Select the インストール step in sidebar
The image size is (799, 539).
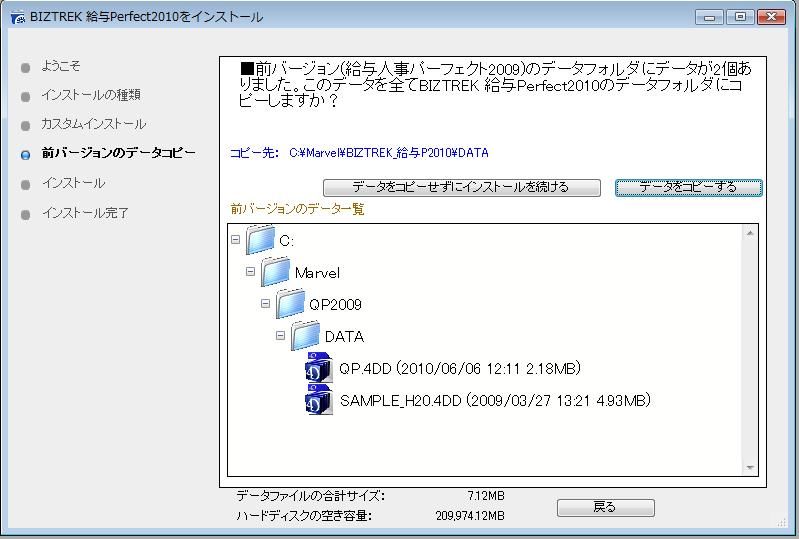tap(74, 183)
